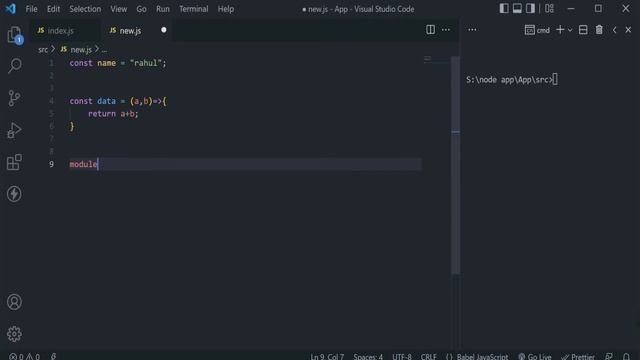Viewport: 640px width, 360px height.
Task: Click the editor vertical scrollbar
Action: 456,165
